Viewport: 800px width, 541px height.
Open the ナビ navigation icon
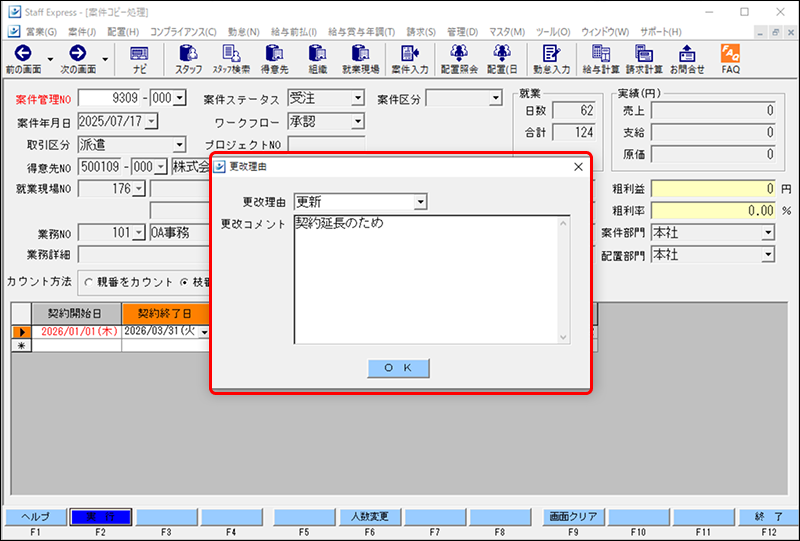[x=139, y=53]
